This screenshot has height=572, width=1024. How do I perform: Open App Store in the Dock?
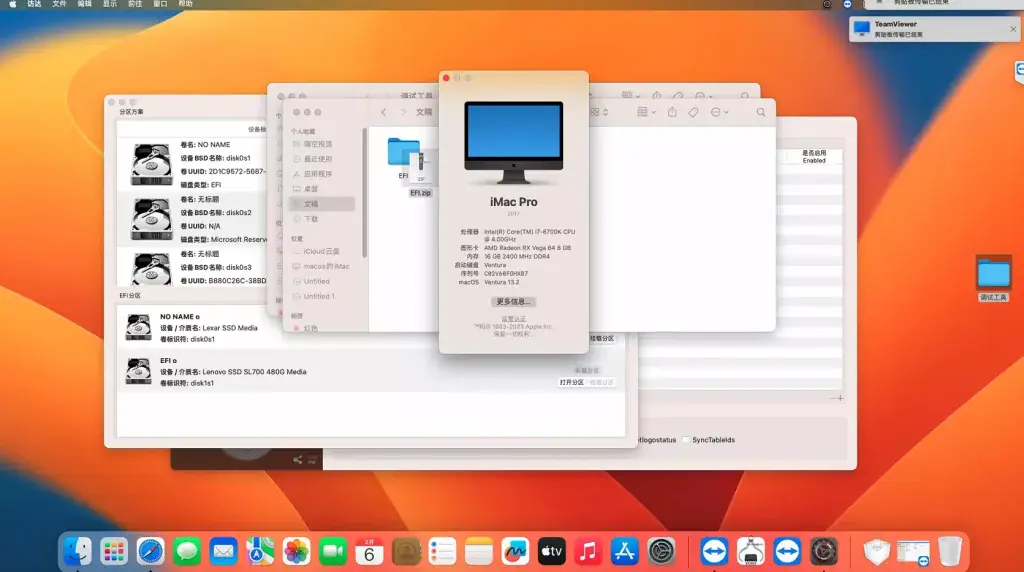624,552
